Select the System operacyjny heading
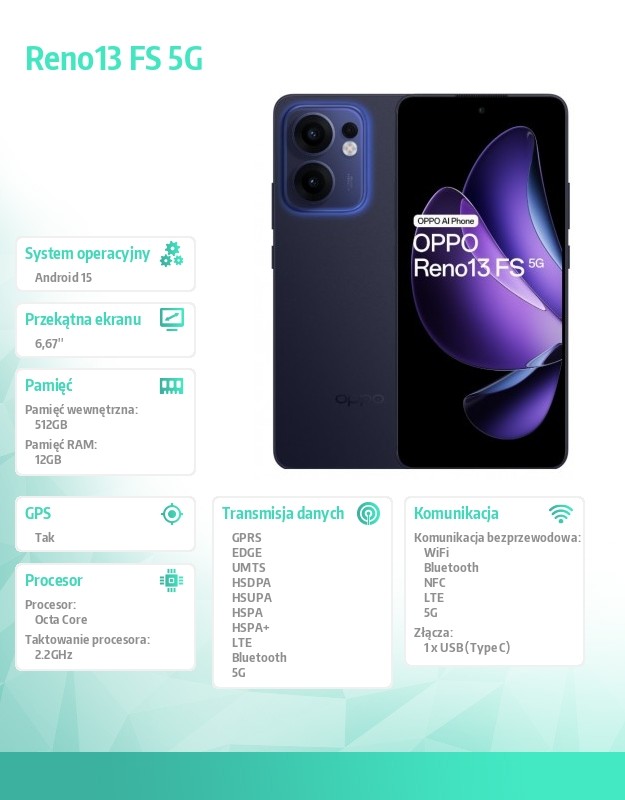 click(87, 254)
